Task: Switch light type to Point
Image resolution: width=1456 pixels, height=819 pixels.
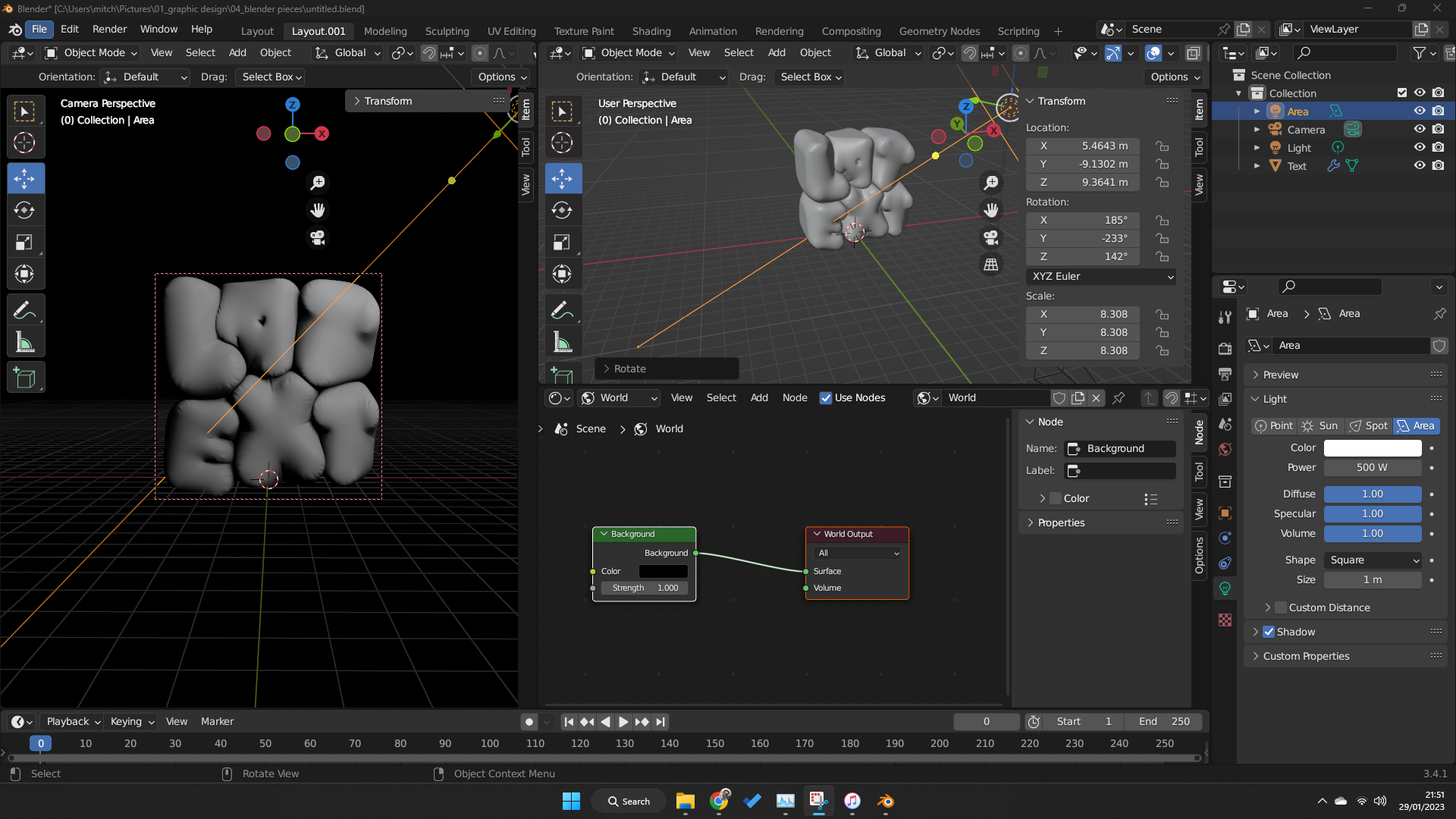Action: coord(1272,425)
